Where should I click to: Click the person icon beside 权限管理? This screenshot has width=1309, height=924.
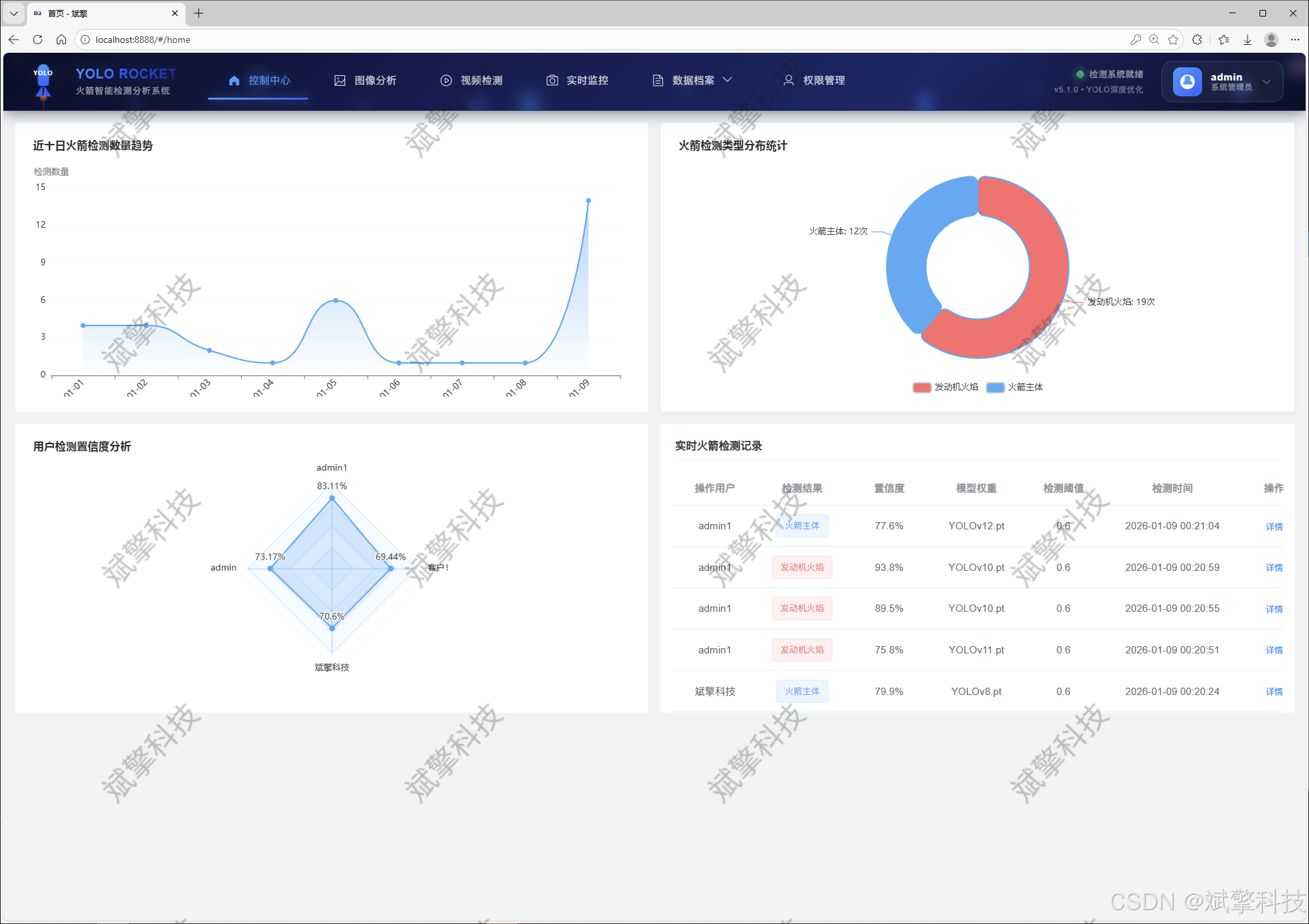(x=788, y=81)
